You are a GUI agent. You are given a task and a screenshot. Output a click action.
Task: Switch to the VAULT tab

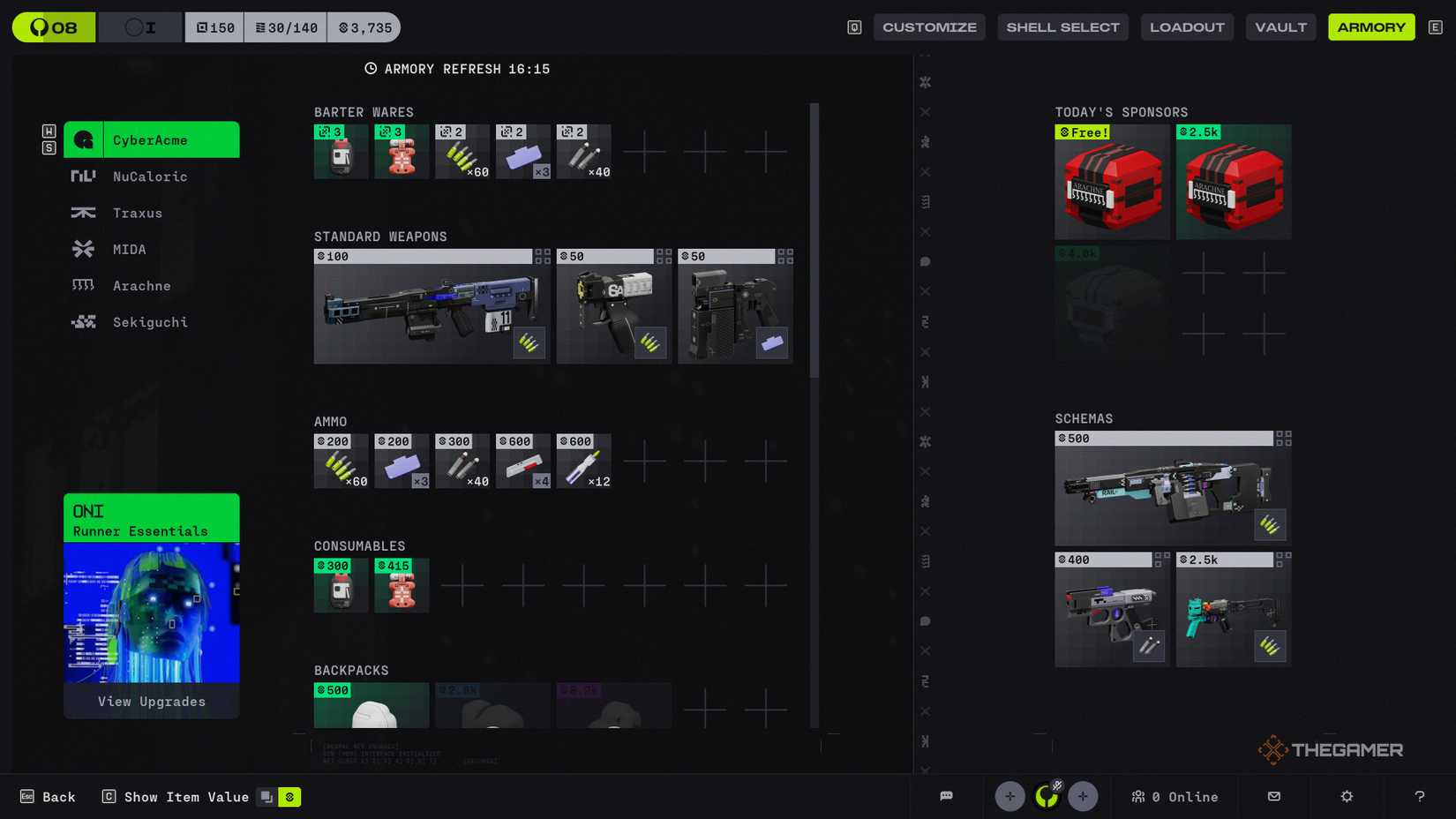pos(1280,26)
